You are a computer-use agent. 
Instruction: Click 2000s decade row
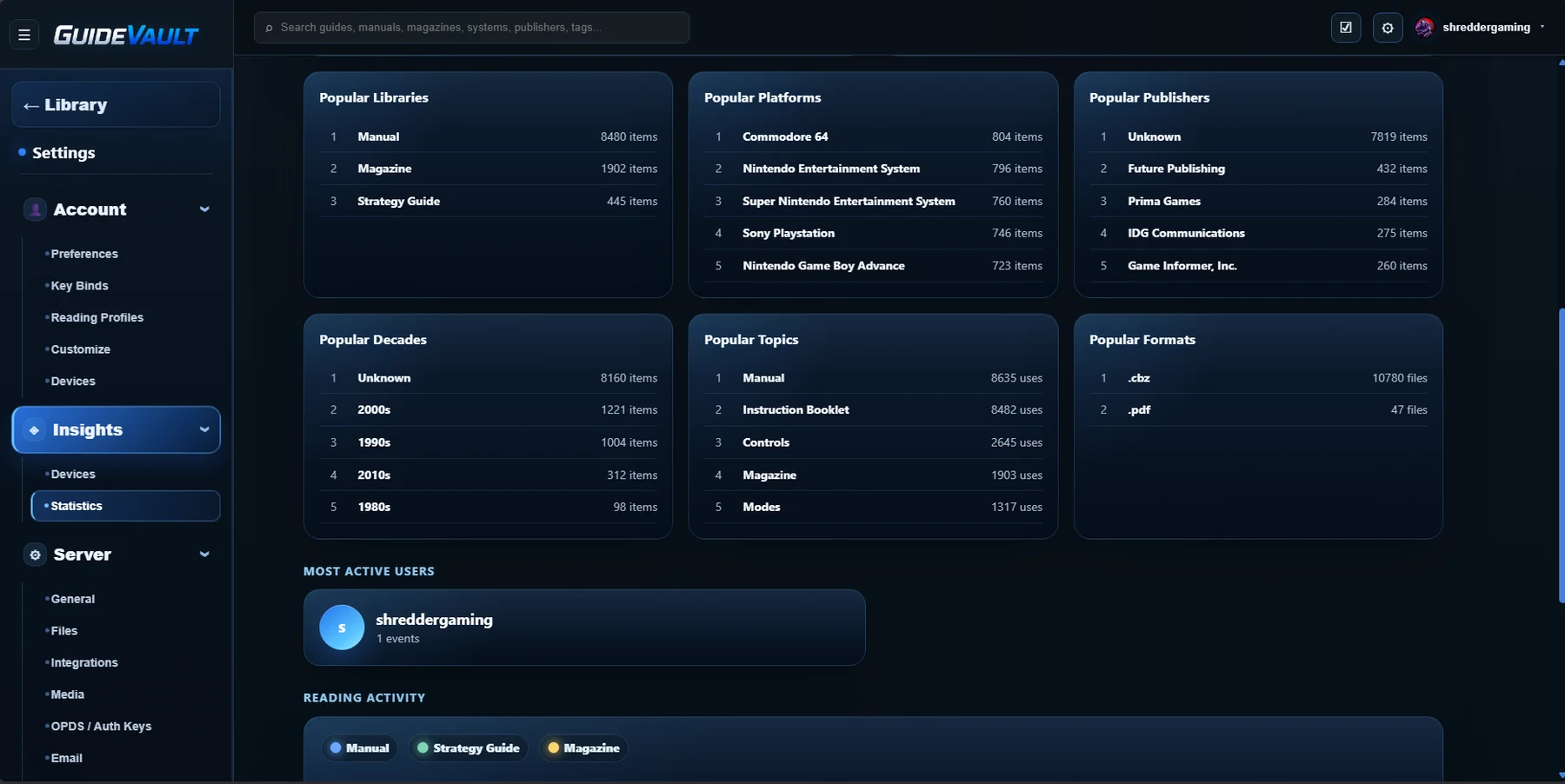488,410
